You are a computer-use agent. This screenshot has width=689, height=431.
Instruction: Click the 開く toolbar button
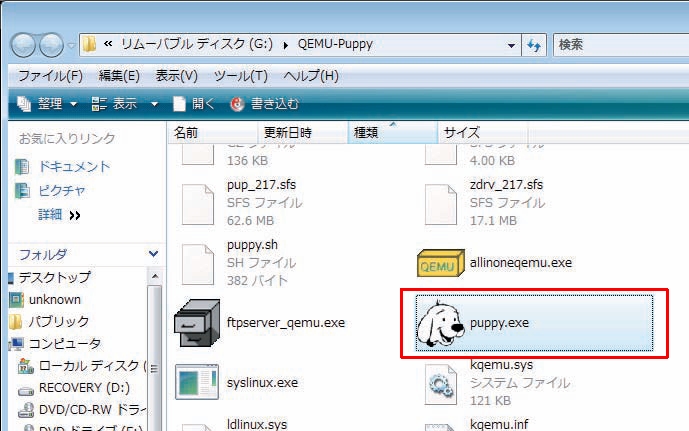pyautogui.click(x=193, y=104)
